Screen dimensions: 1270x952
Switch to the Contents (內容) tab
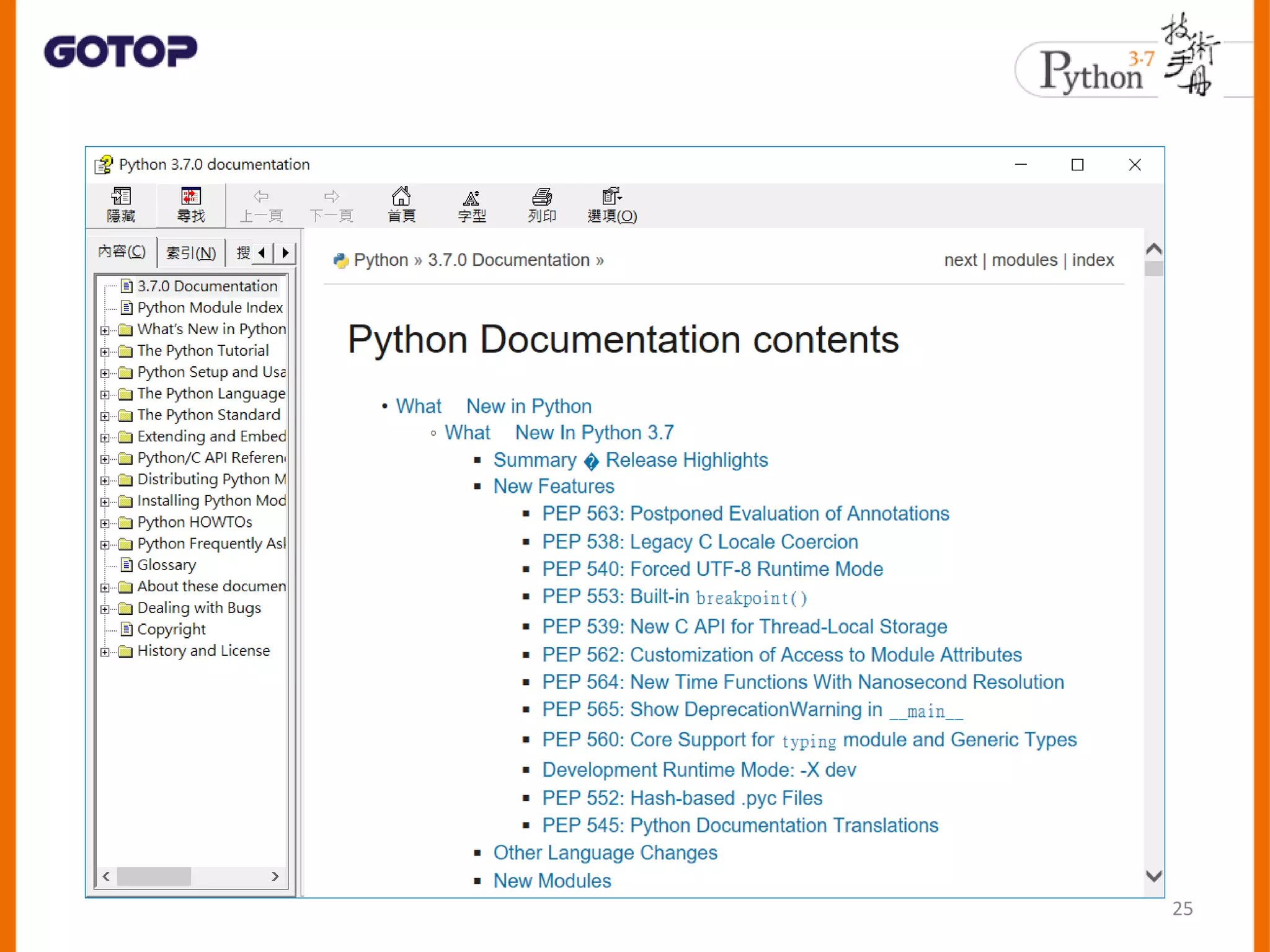tap(122, 252)
